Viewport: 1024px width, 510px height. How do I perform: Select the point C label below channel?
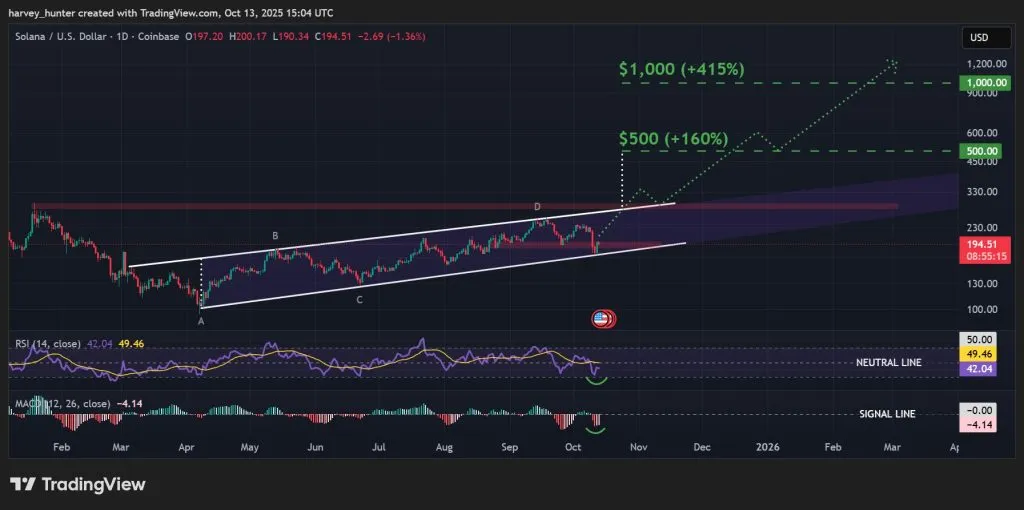pos(360,299)
